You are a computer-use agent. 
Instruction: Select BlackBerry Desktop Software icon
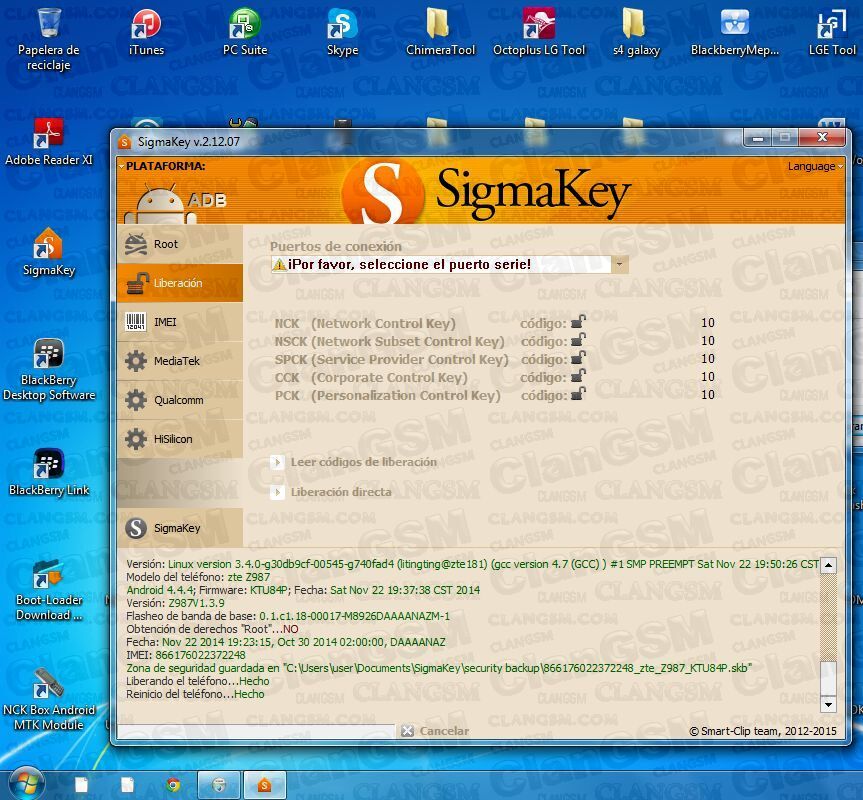49,370
